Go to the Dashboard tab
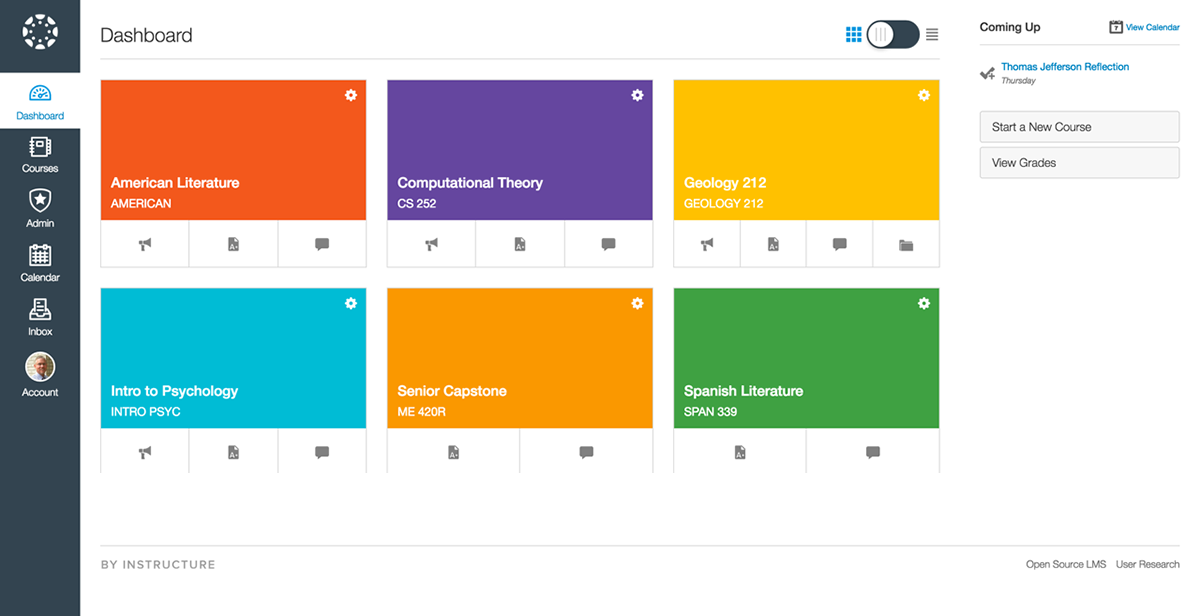1200x616 pixels. 40,102
